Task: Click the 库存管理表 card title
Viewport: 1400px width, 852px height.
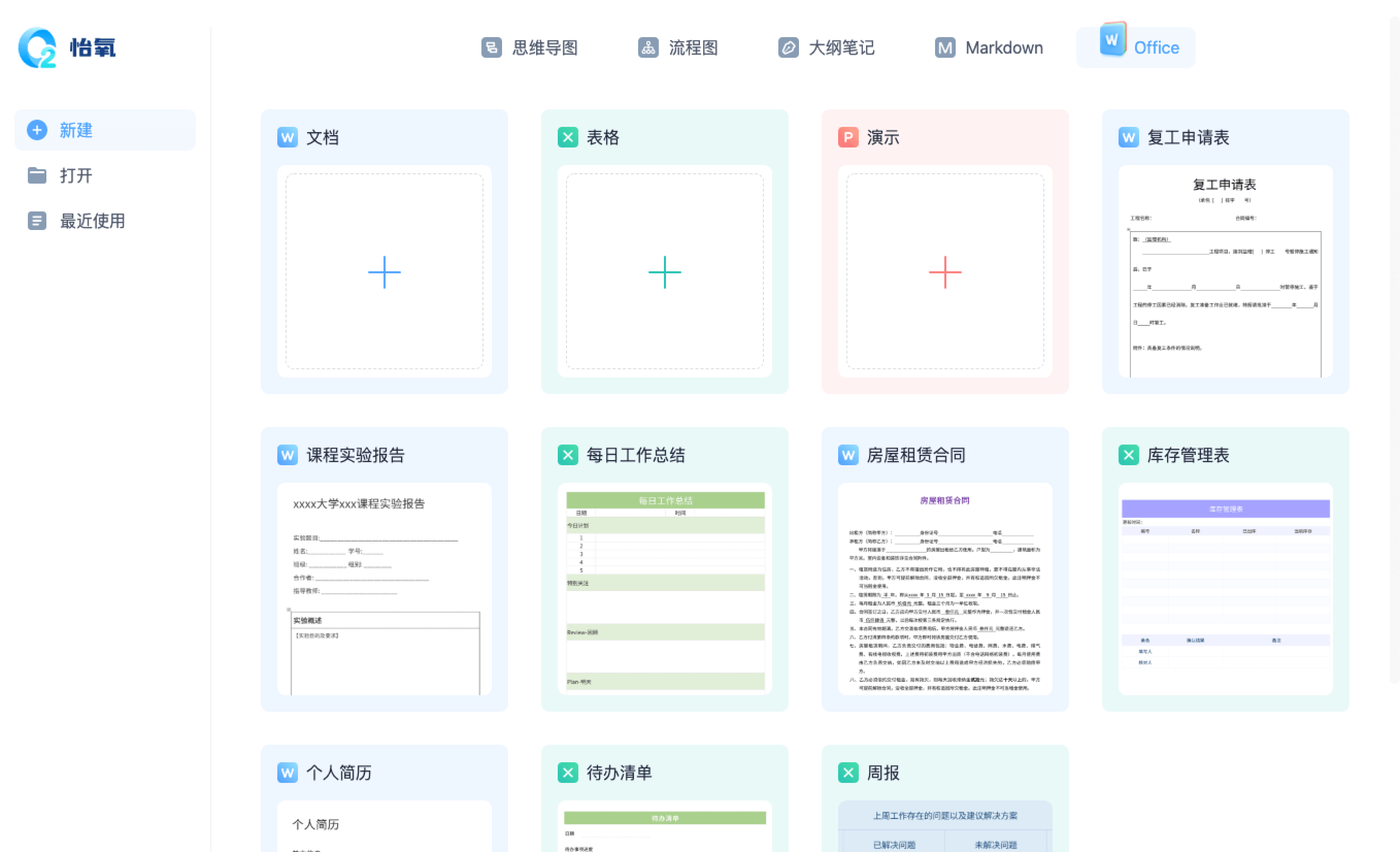Action: (x=1188, y=455)
